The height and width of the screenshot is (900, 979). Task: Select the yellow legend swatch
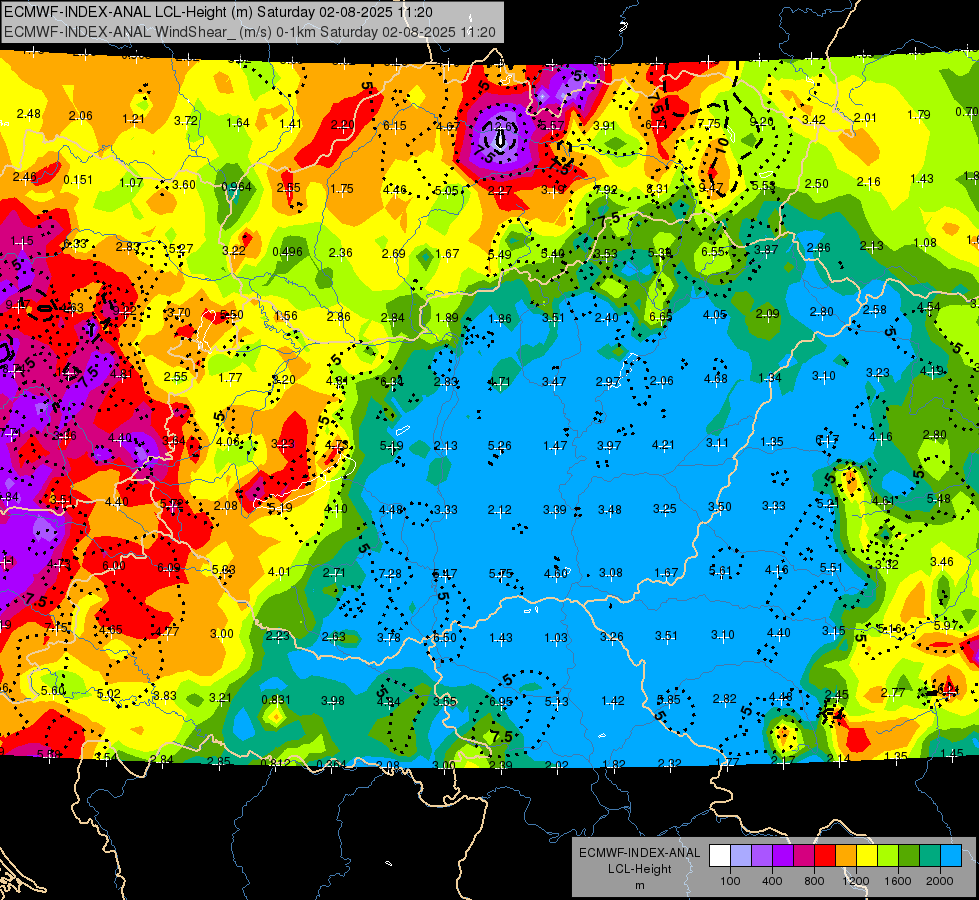(867, 856)
